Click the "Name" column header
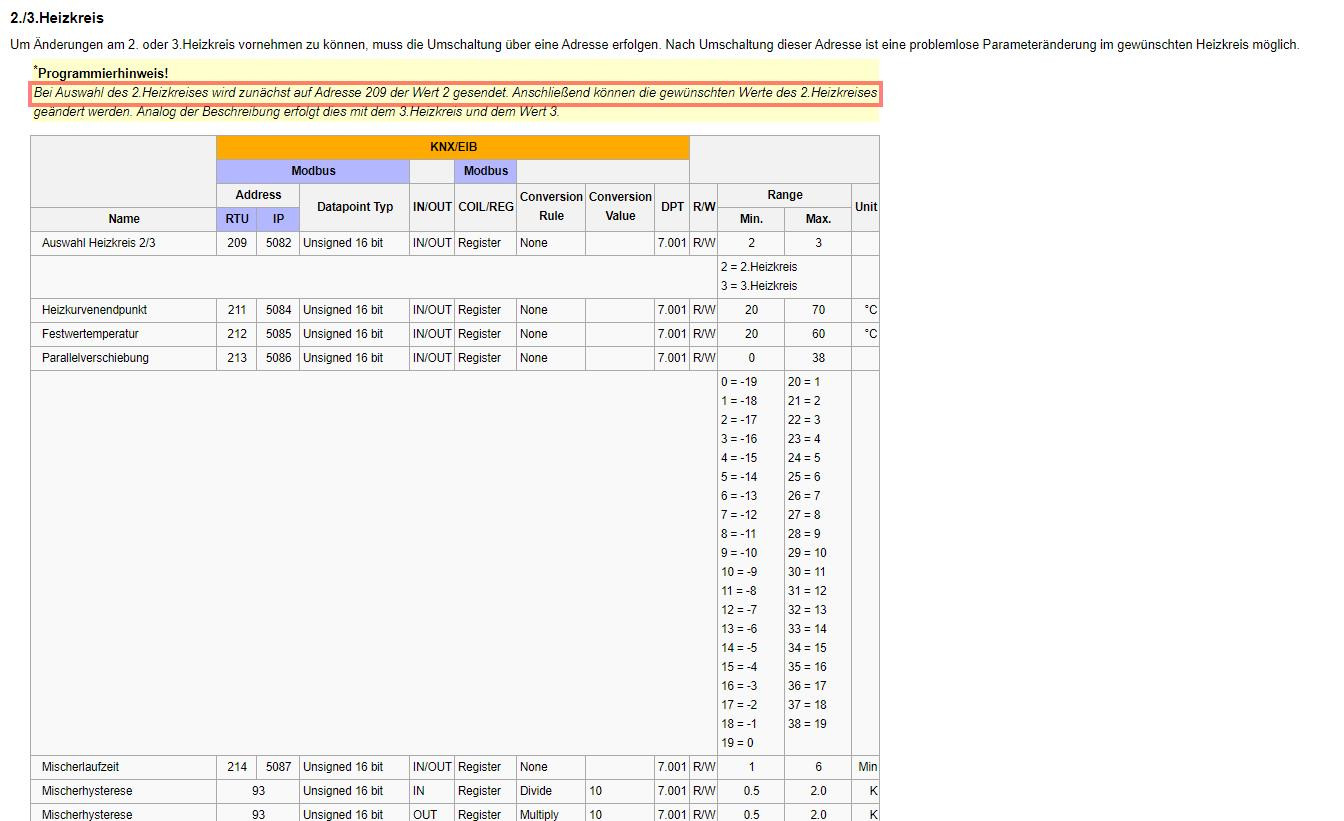Viewport: 1344px width, 821px height. click(x=124, y=219)
